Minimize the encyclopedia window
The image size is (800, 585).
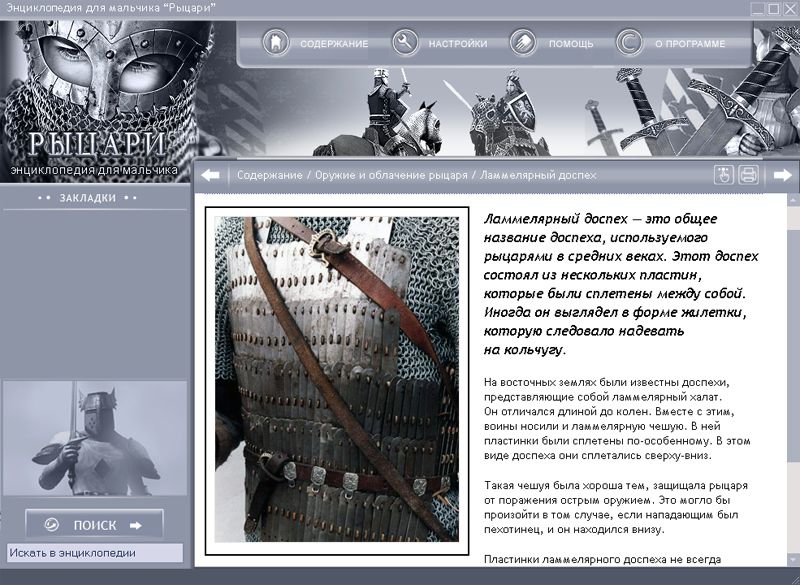pyautogui.click(x=757, y=8)
